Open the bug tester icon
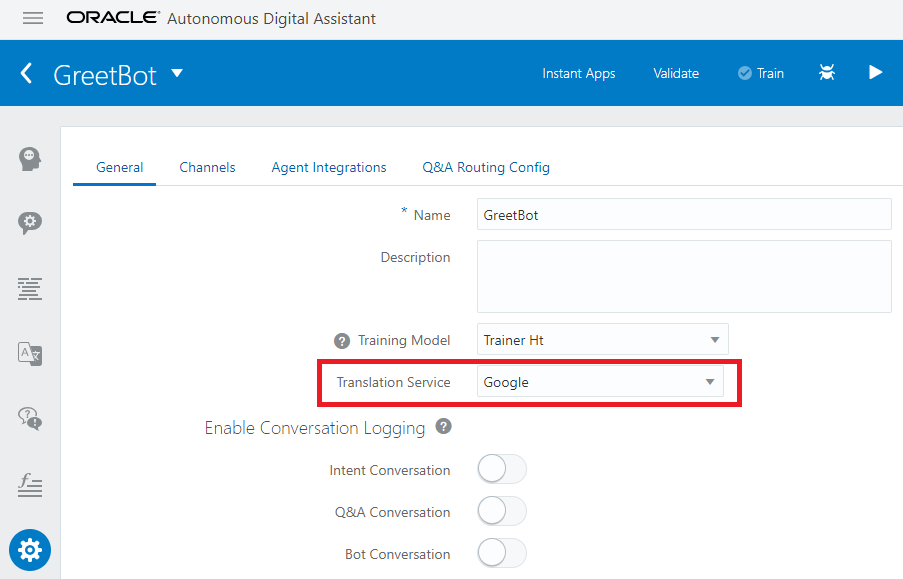 point(827,73)
